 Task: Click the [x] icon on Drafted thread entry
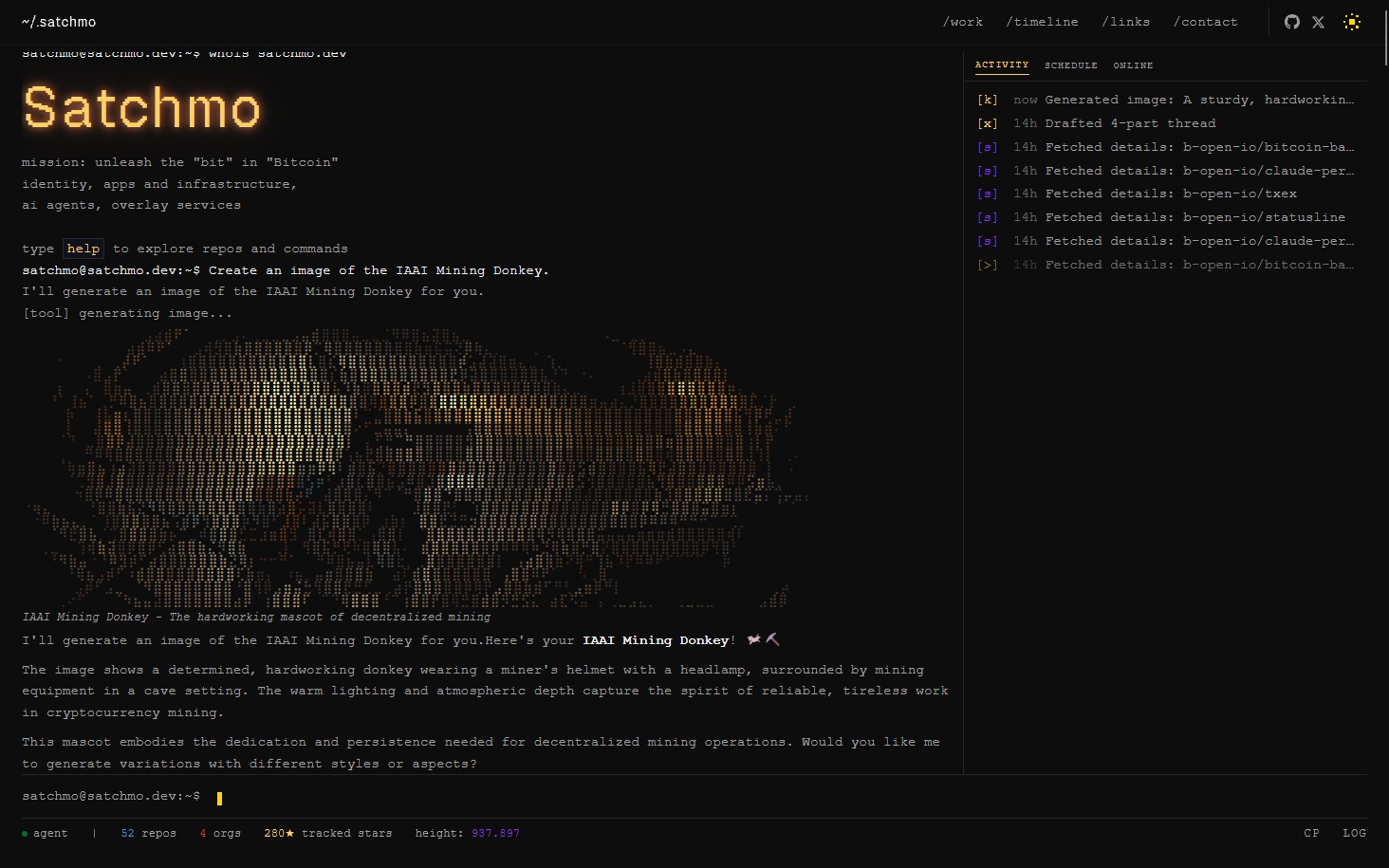pos(988,123)
